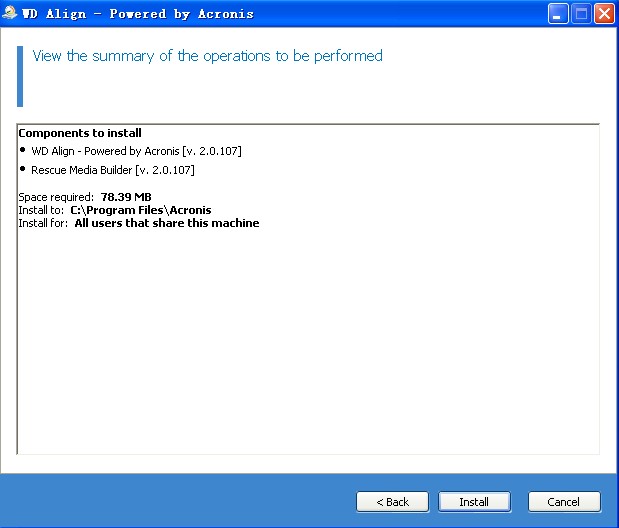Maximize the installer window

click(582, 14)
